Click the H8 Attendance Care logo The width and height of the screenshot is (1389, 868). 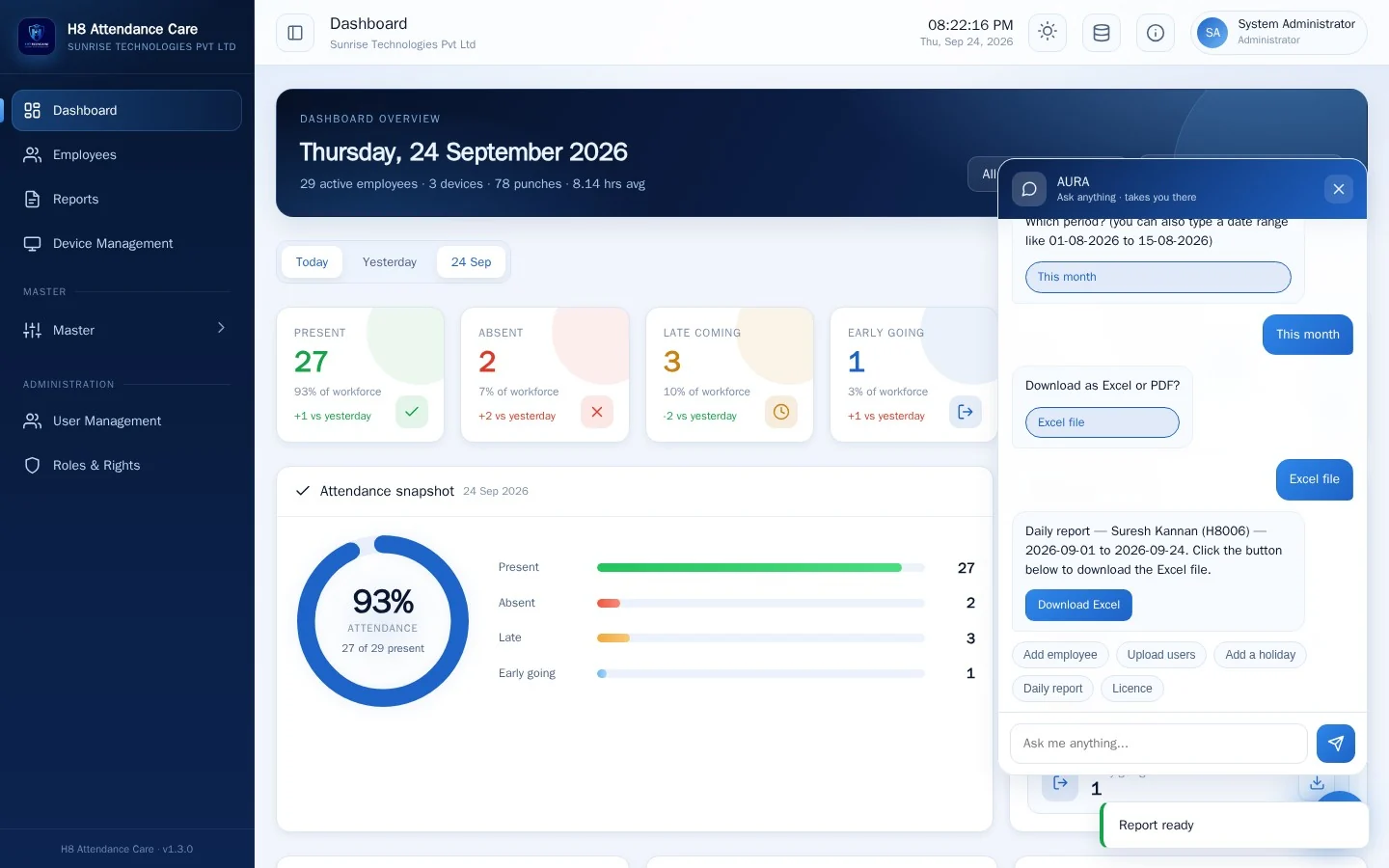[37, 37]
